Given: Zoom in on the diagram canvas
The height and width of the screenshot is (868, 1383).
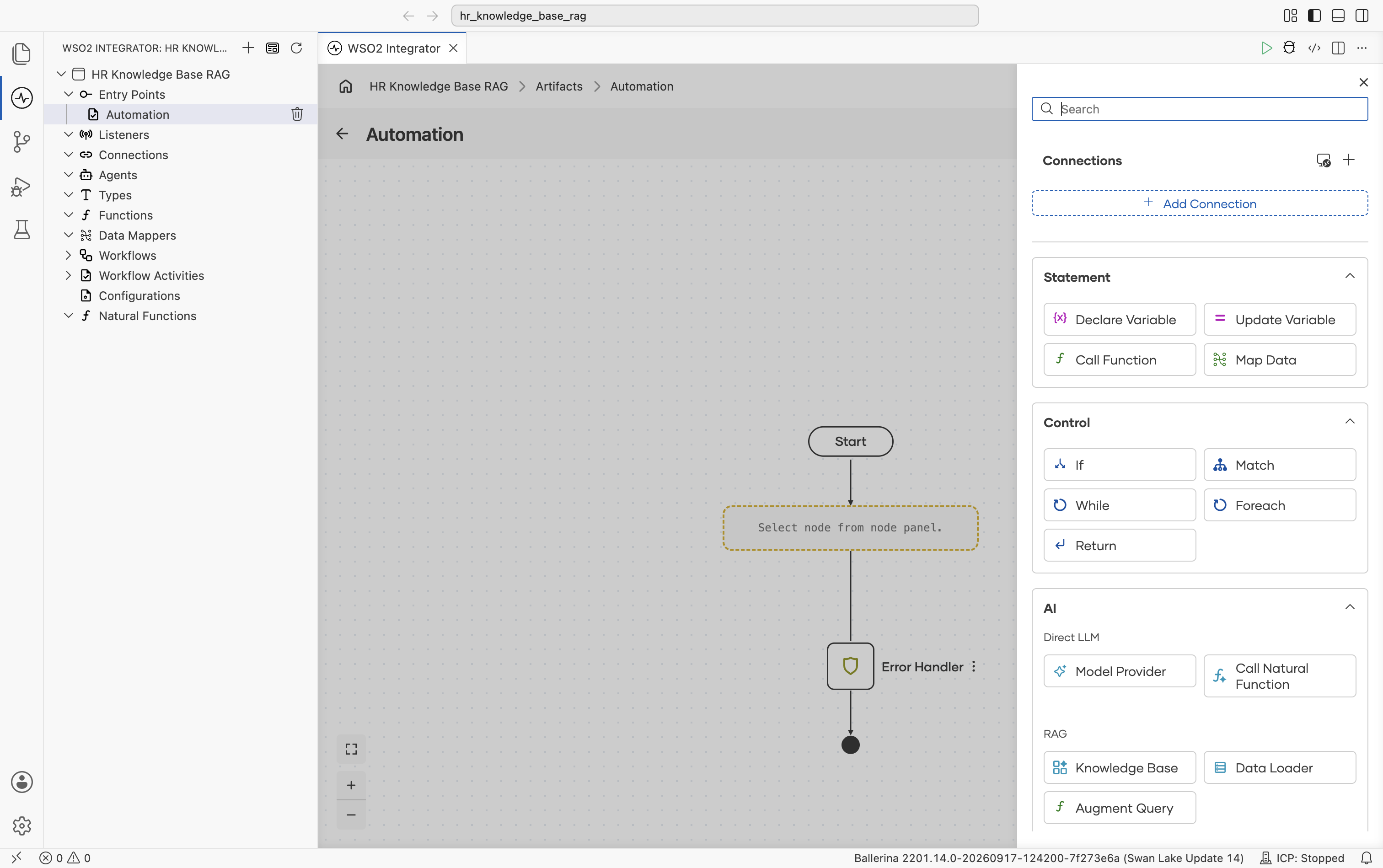Looking at the screenshot, I should (x=351, y=785).
